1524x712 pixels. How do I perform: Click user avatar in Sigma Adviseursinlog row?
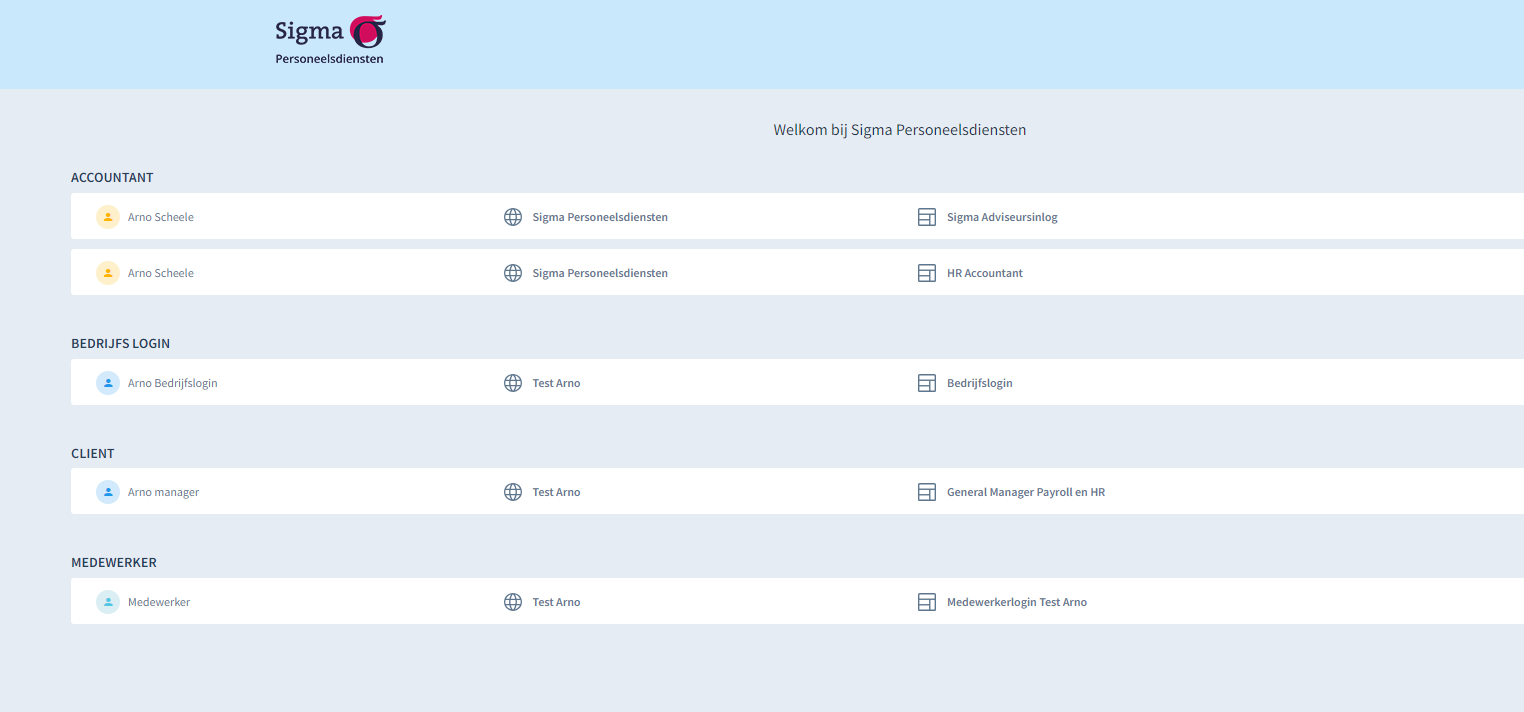pos(108,217)
